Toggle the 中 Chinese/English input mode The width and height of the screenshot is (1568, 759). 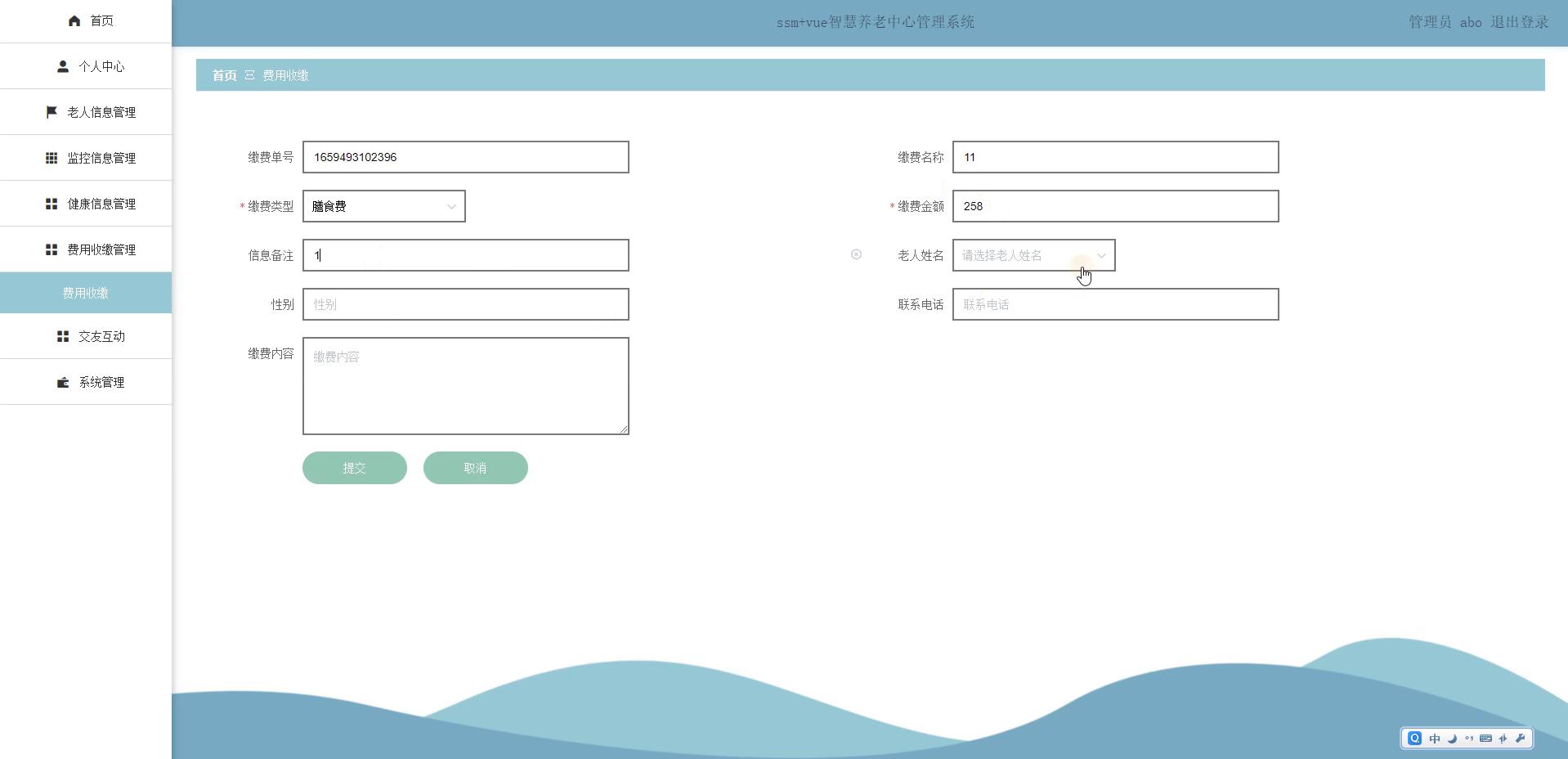pos(1434,739)
